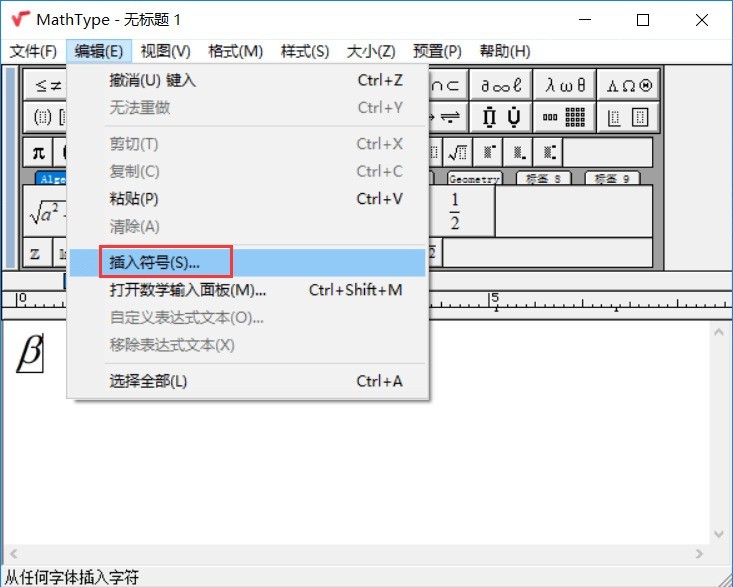Open the 文件(F) menu

click(x=33, y=51)
